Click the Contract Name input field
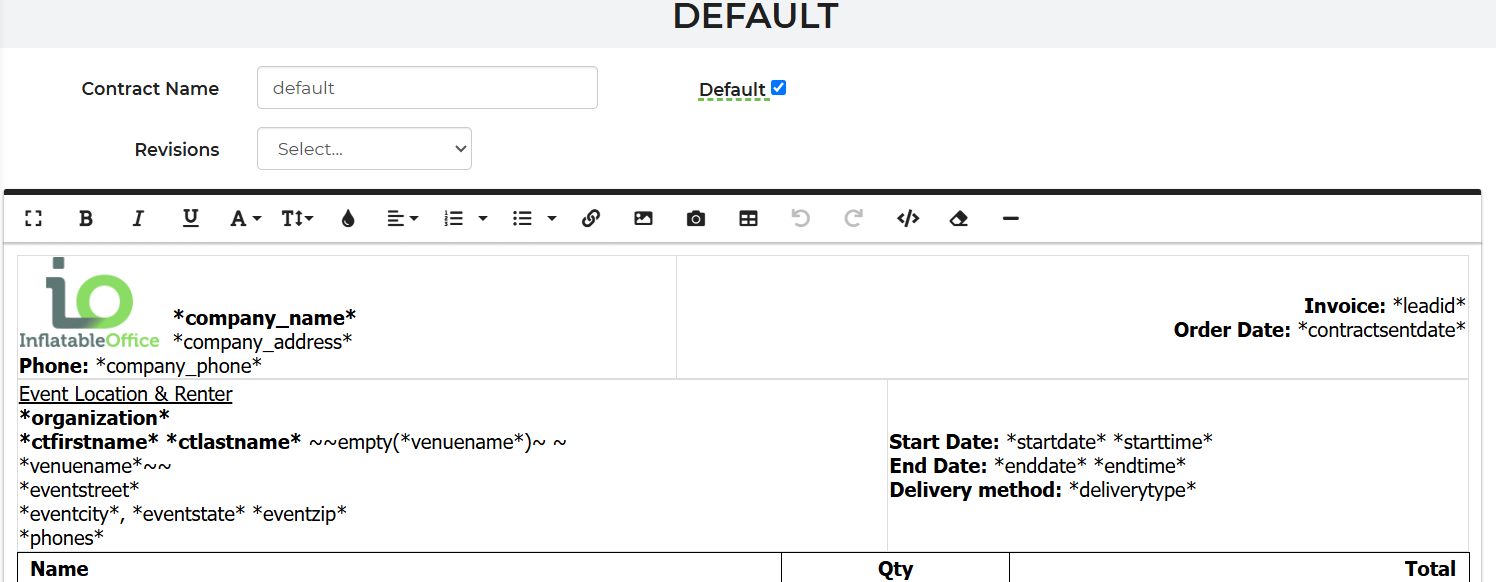 [x=427, y=88]
